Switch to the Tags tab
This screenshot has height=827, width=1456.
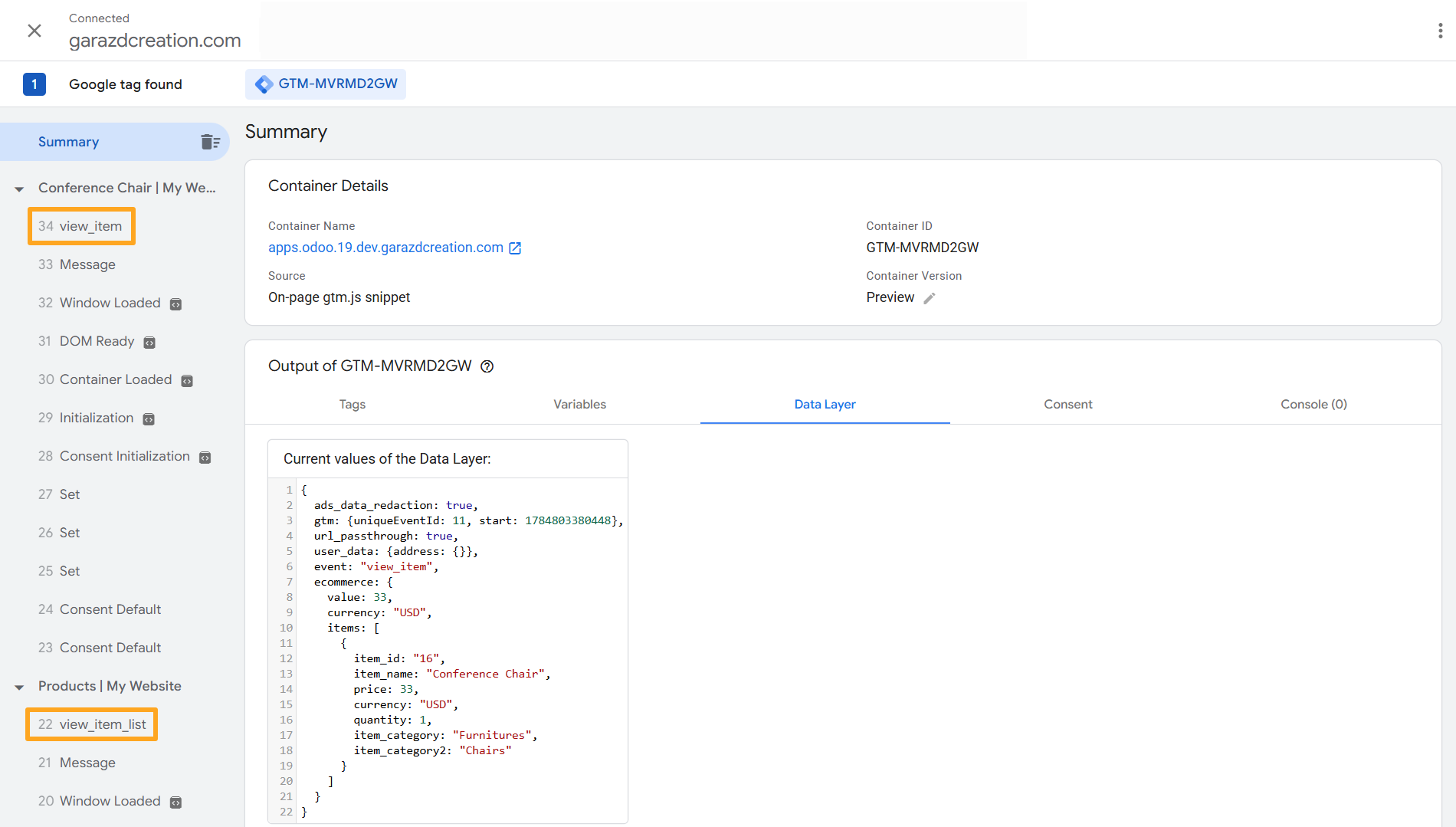click(353, 404)
